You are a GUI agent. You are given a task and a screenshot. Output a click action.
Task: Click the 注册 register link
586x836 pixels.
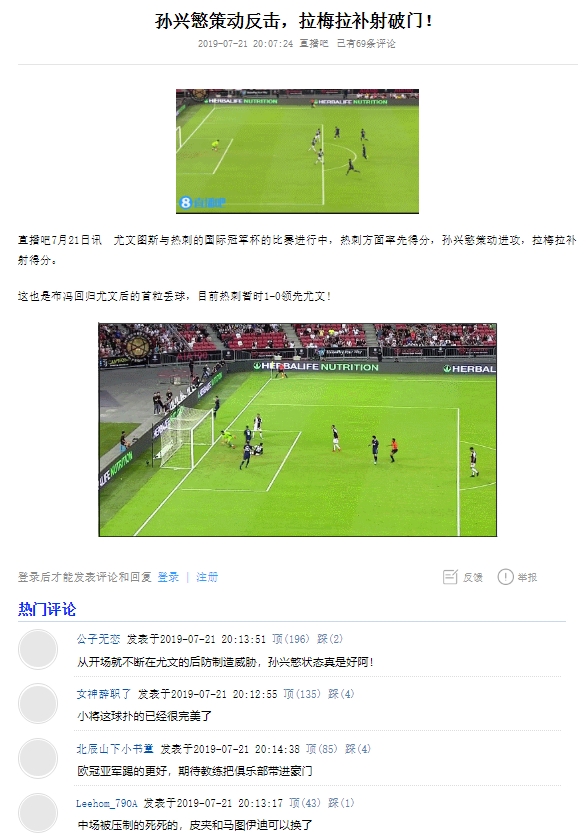(207, 577)
